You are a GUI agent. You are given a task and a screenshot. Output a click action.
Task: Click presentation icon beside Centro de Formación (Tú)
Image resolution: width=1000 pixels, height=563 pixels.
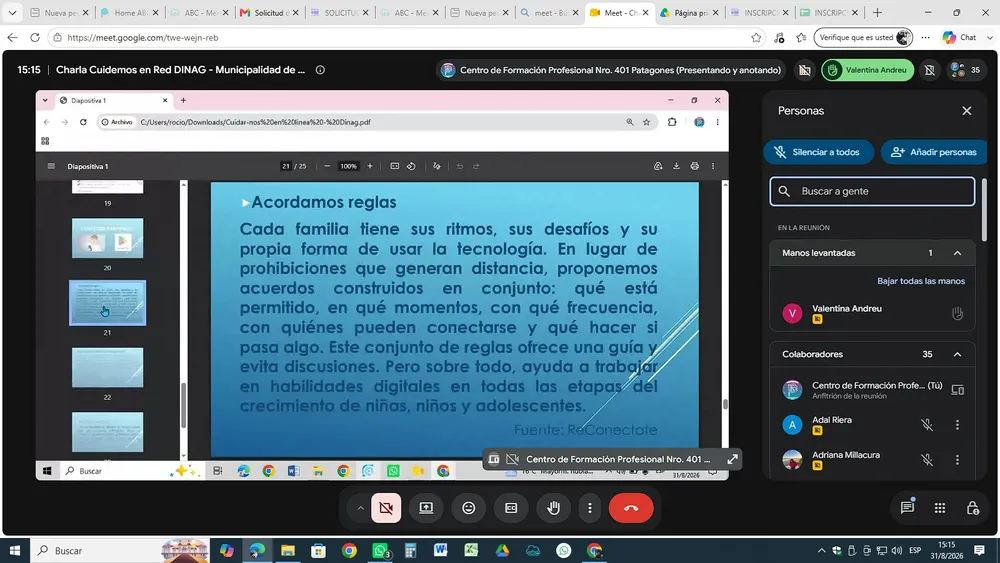point(957,390)
